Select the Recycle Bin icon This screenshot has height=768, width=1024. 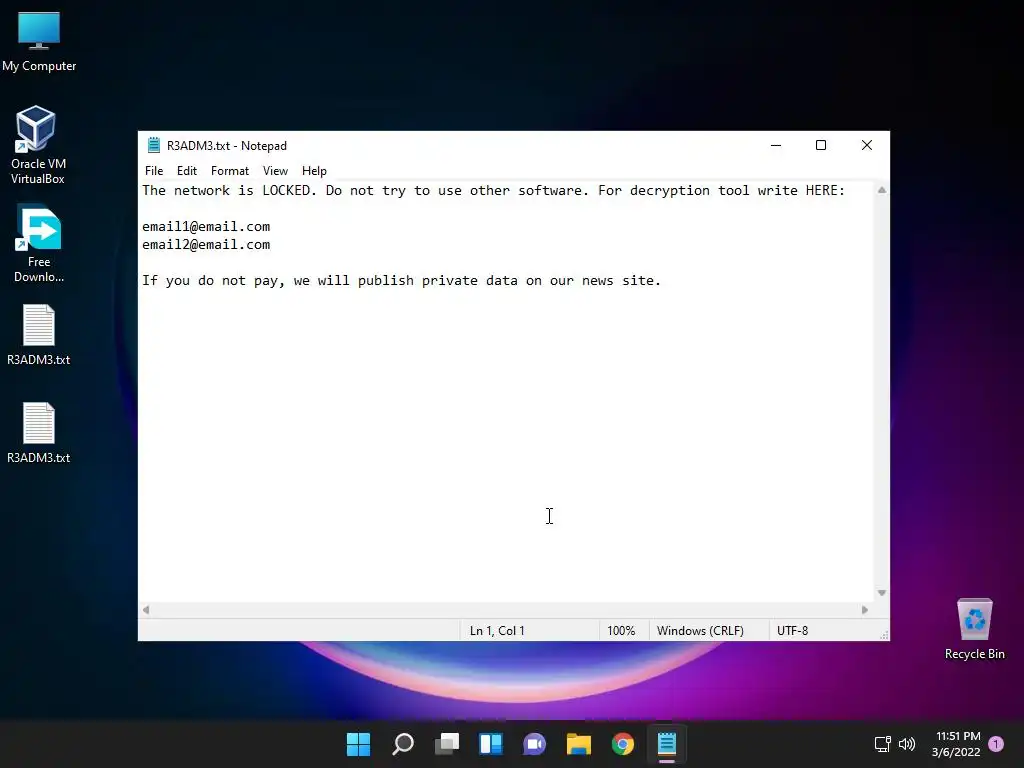(x=974, y=629)
